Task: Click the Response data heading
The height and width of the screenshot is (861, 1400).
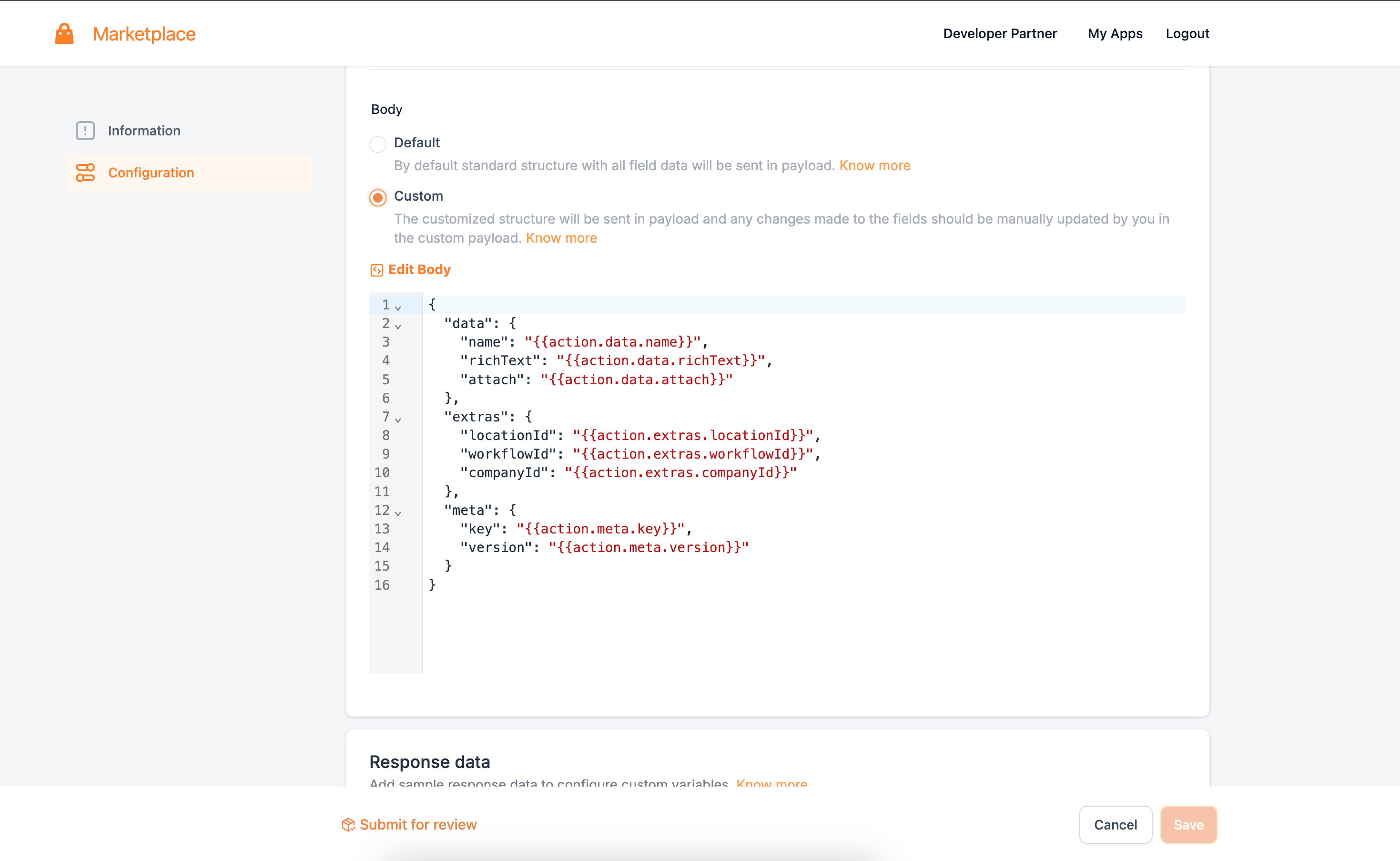Action: point(430,762)
